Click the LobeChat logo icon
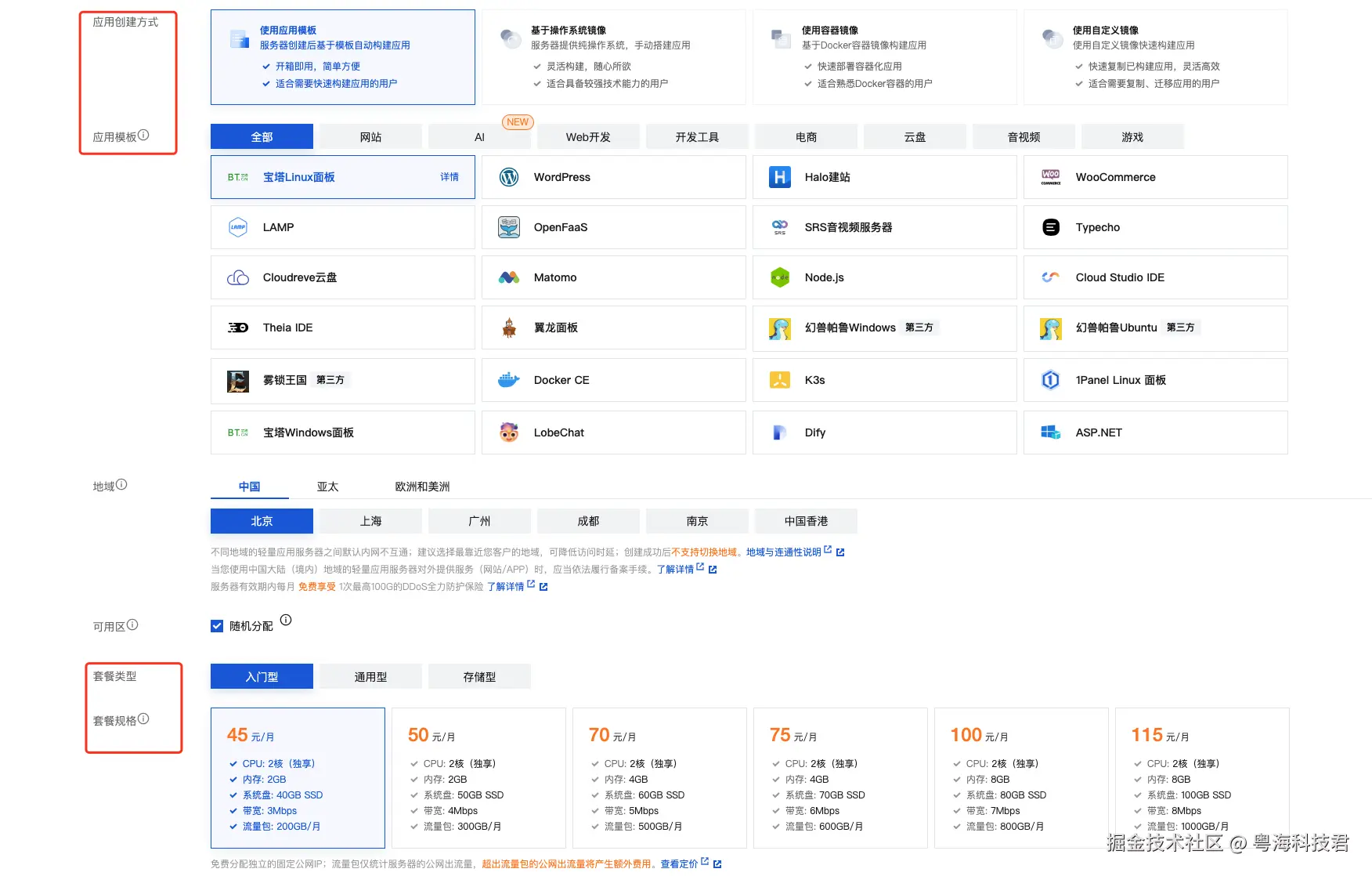This screenshot has height=876, width=1372. coord(509,433)
